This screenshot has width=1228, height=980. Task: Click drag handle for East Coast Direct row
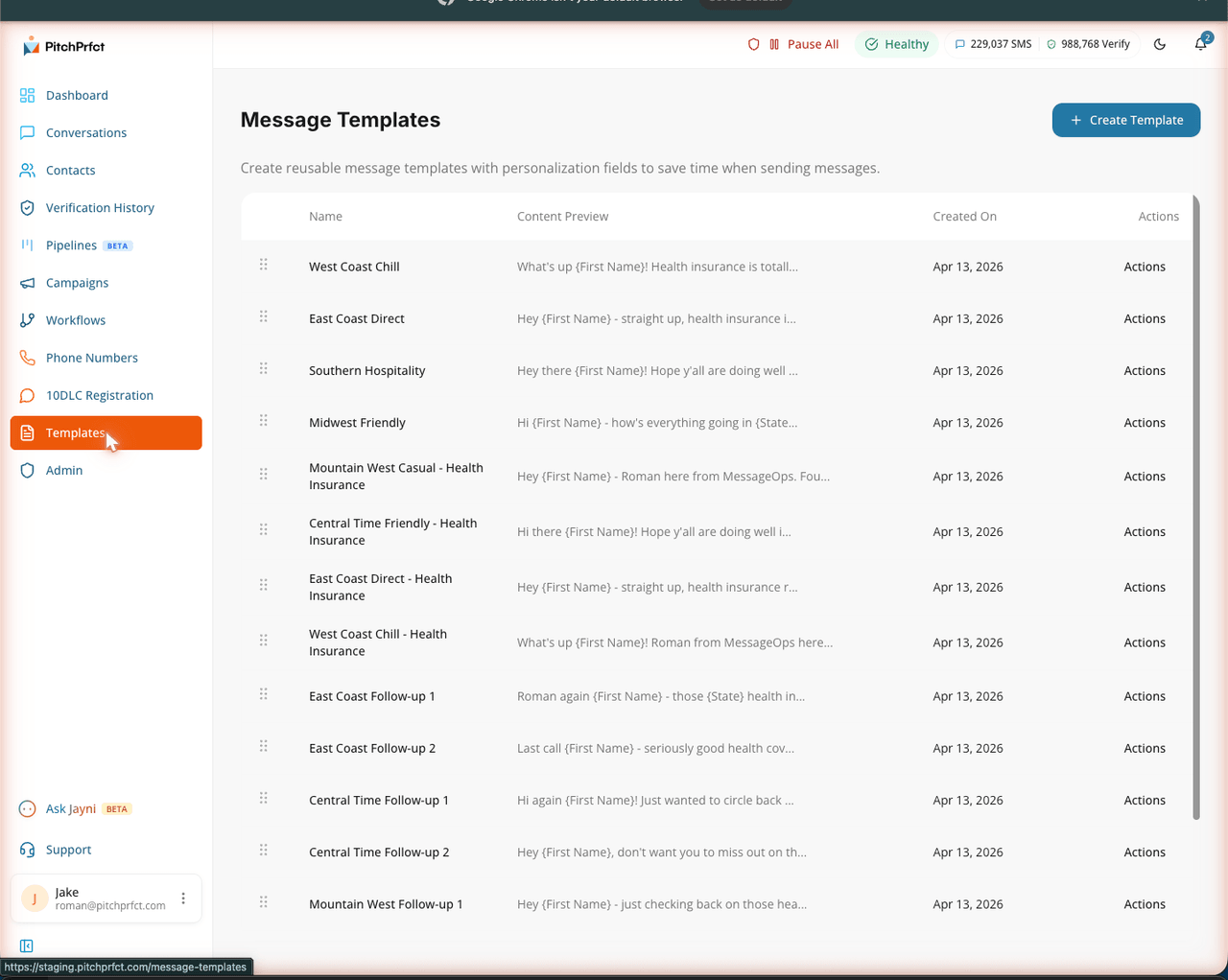click(263, 316)
